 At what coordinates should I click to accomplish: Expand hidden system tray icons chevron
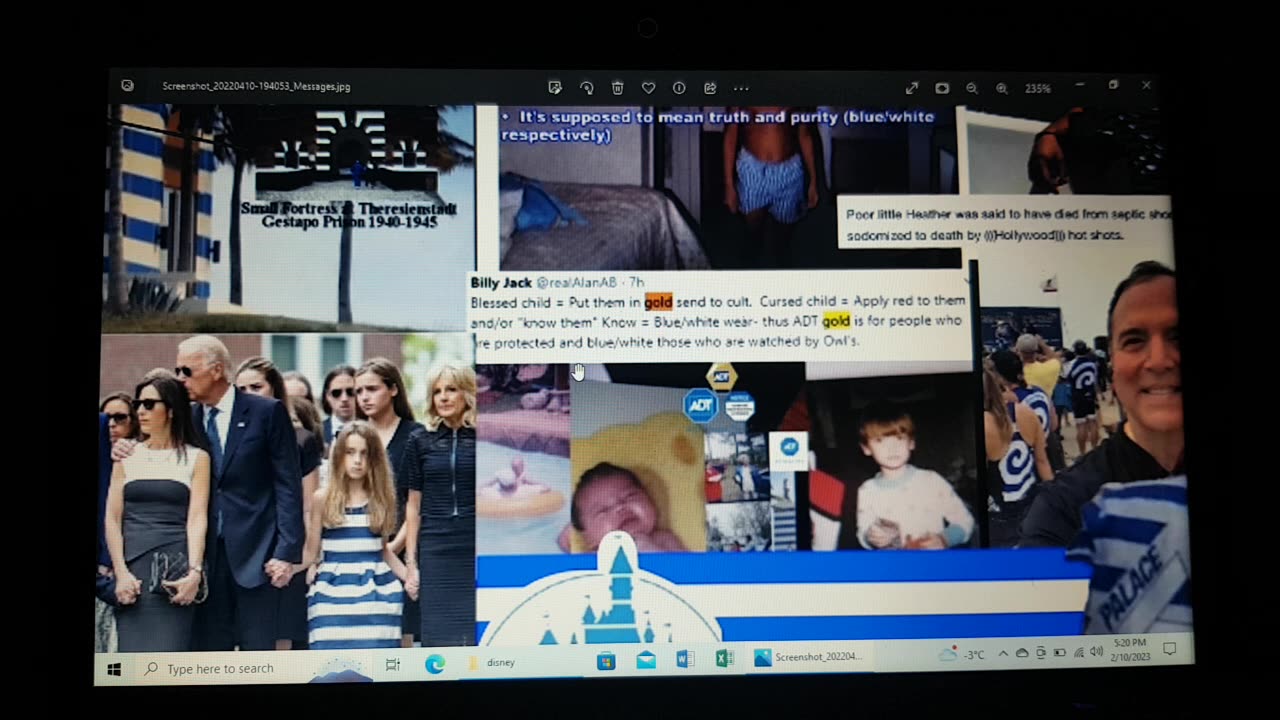coord(1004,653)
